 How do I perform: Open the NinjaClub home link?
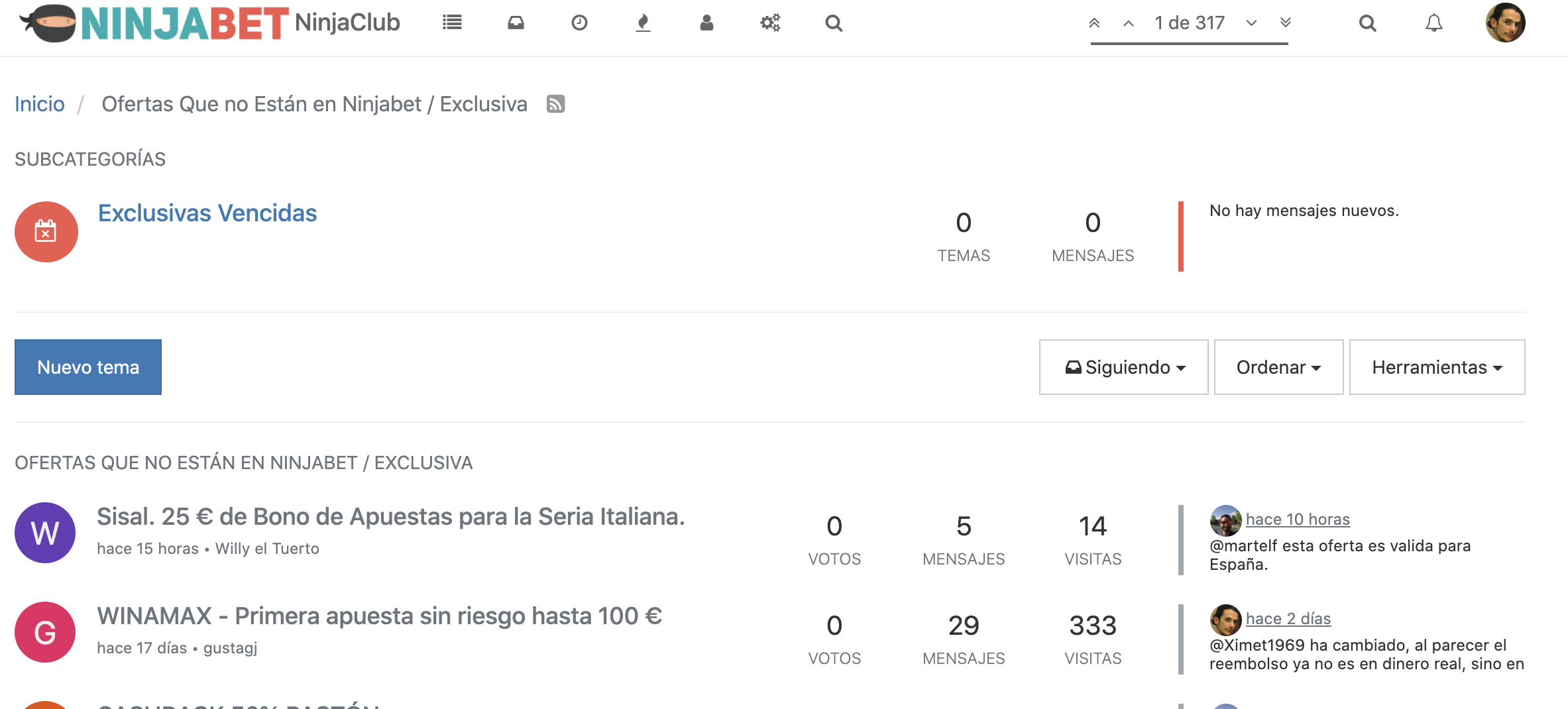click(347, 23)
